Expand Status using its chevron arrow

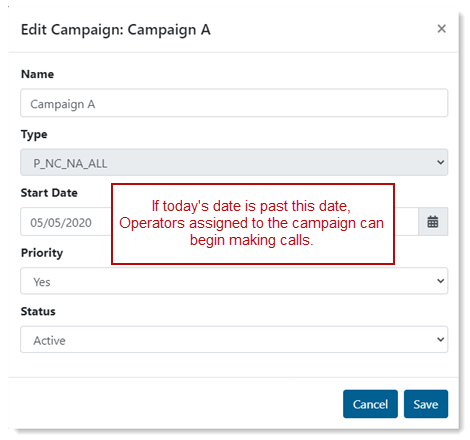440,340
